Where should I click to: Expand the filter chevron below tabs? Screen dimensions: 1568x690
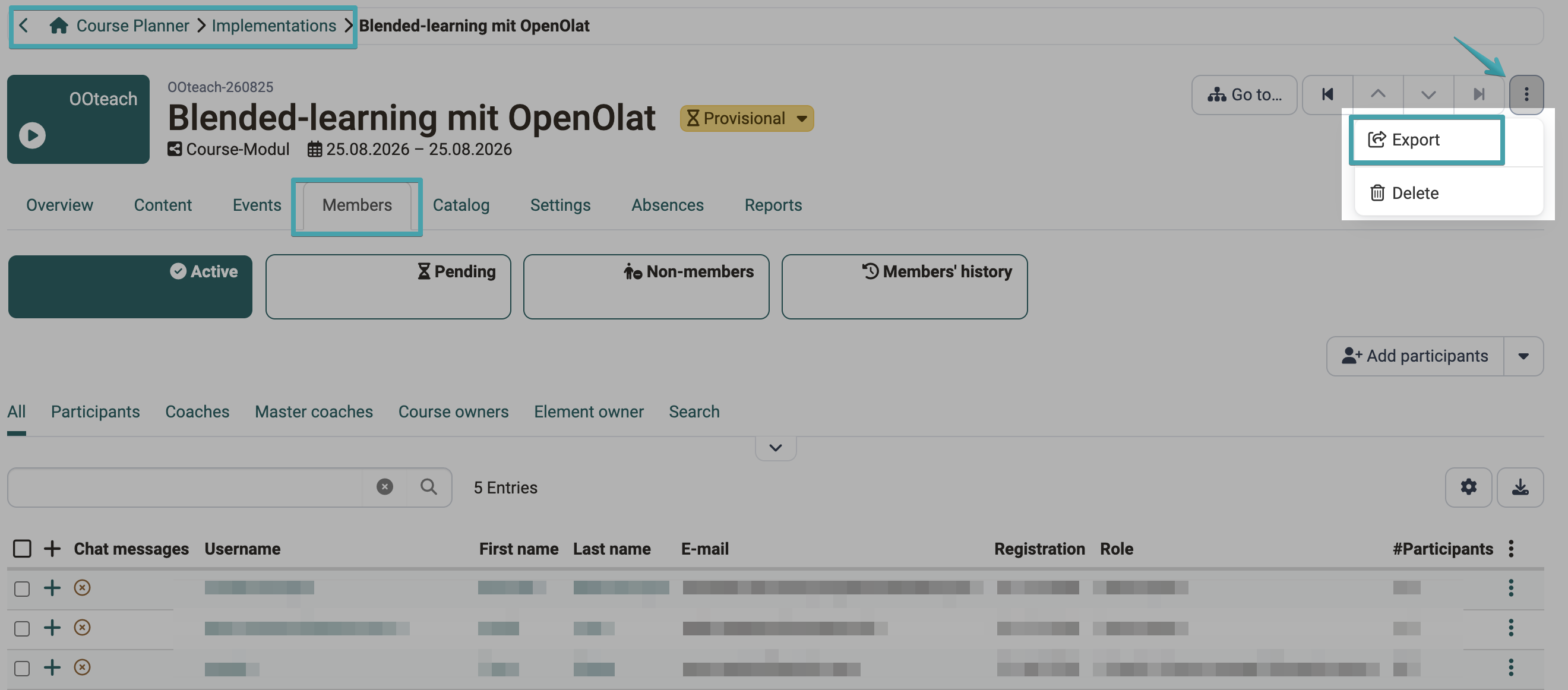[776, 448]
